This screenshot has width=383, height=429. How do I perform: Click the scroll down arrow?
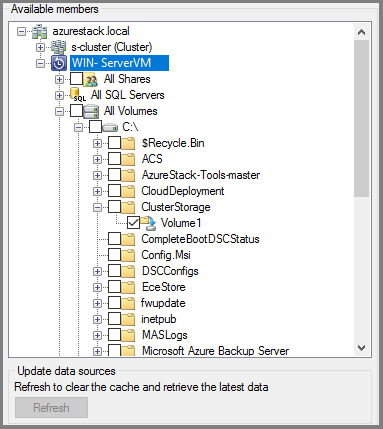[361, 348]
